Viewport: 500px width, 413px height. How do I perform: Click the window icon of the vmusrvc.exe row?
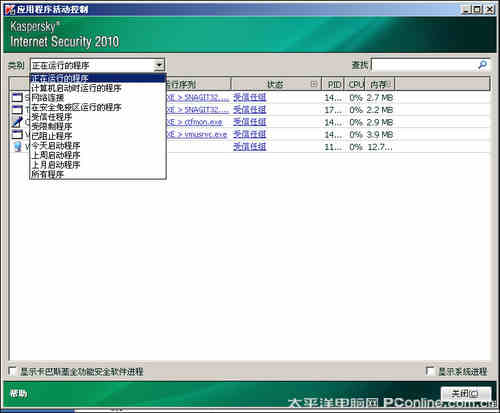coord(17,134)
